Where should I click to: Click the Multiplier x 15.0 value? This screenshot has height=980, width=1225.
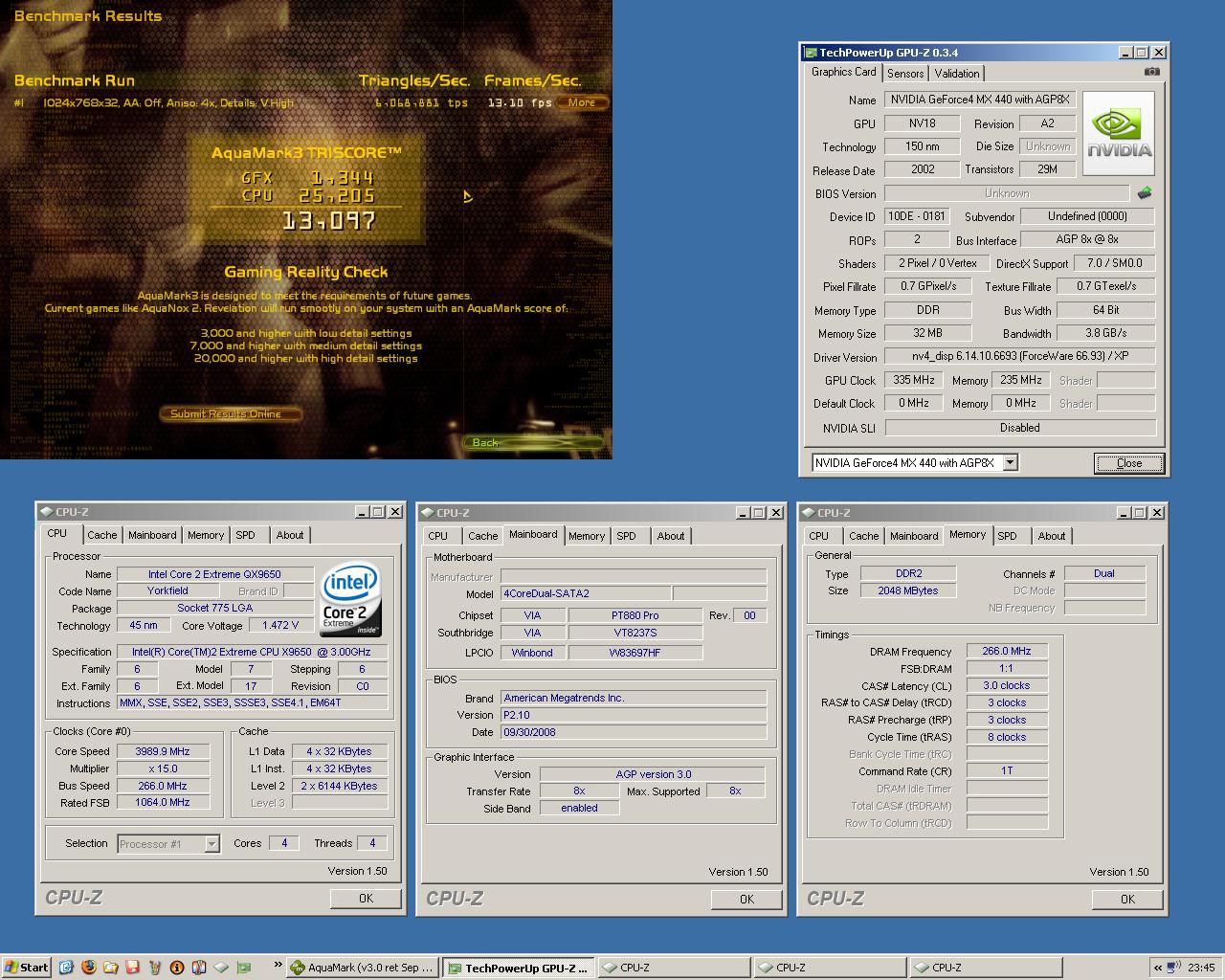(x=163, y=768)
